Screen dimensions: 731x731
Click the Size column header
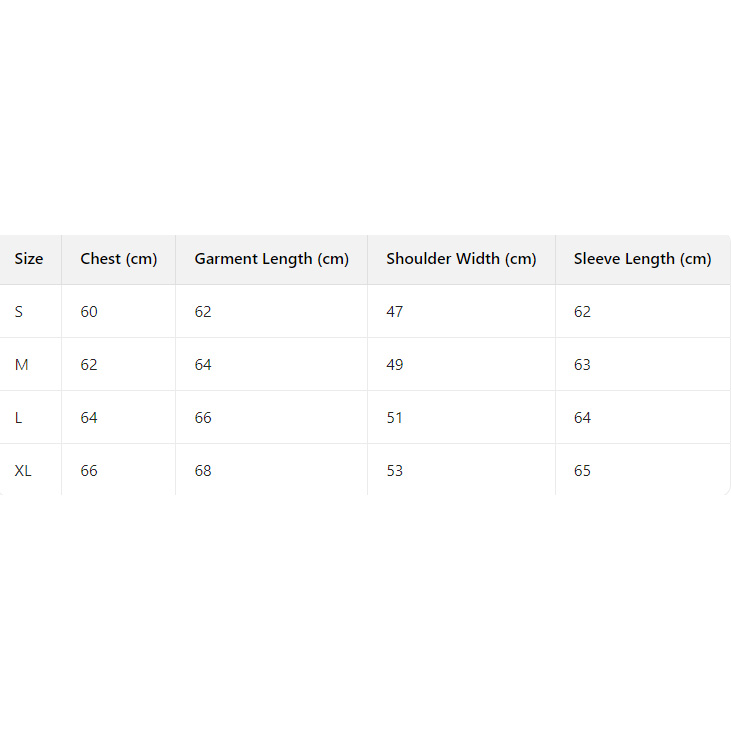point(29,259)
